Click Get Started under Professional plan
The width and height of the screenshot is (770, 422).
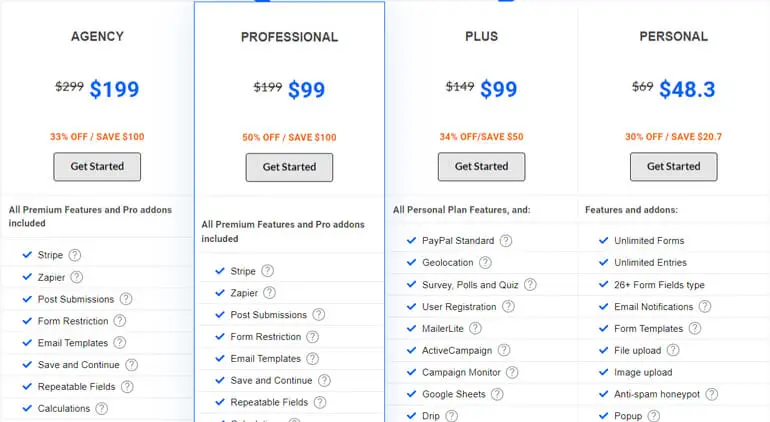pyautogui.click(x=289, y=167)
